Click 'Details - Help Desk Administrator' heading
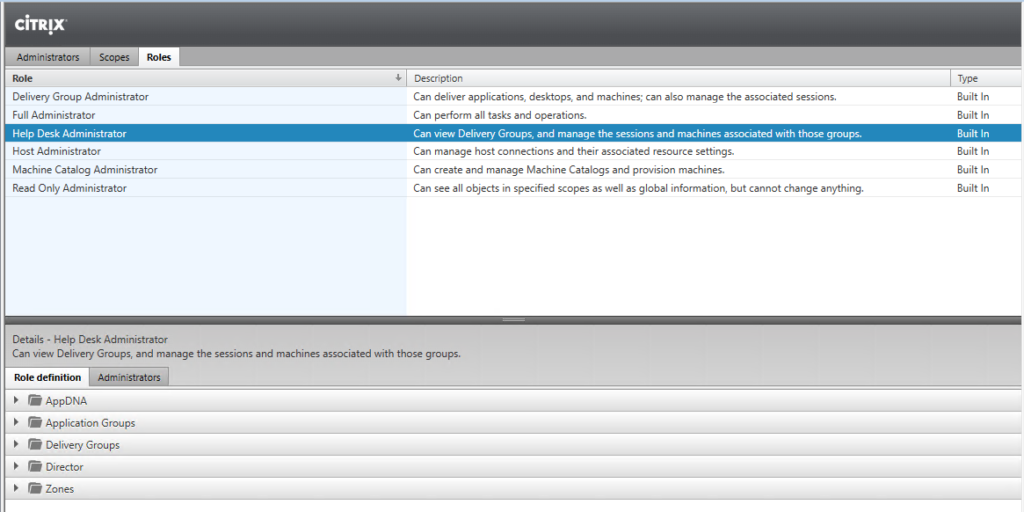The height and width of the screenshot is (512, 1024). (x=90, y=340)
